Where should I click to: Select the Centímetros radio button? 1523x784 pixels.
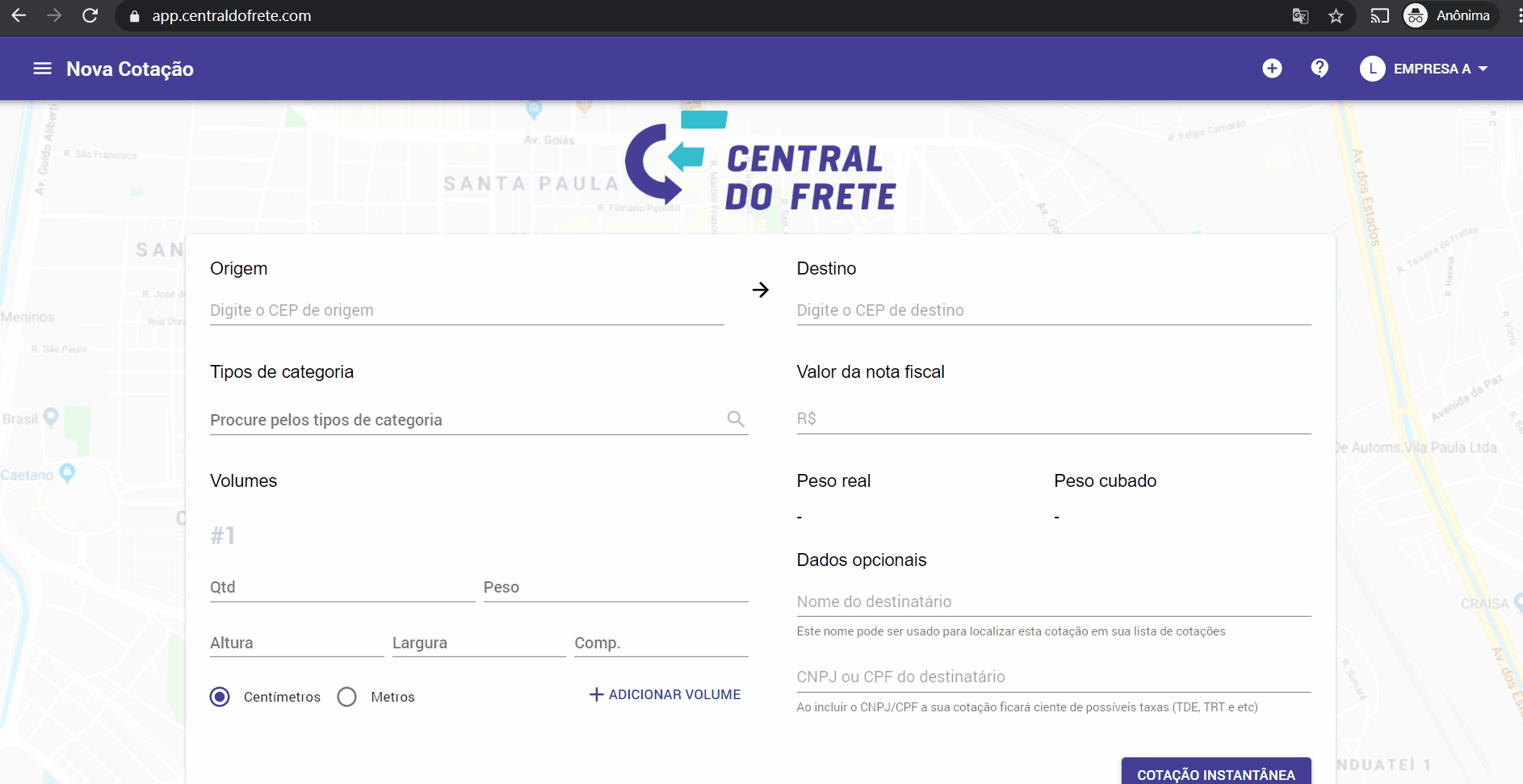pos(220,697)
